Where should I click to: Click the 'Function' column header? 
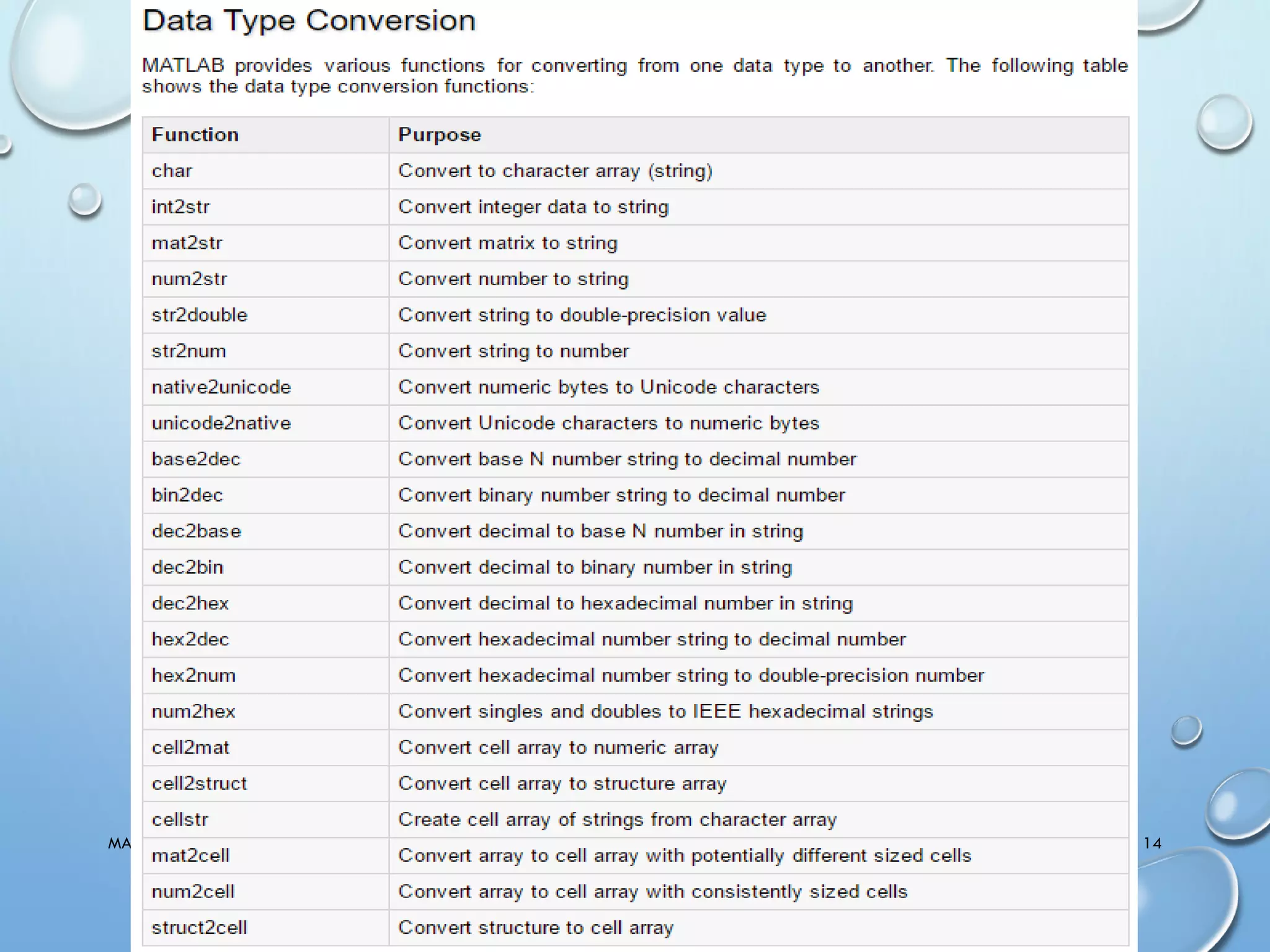point(195,134)
